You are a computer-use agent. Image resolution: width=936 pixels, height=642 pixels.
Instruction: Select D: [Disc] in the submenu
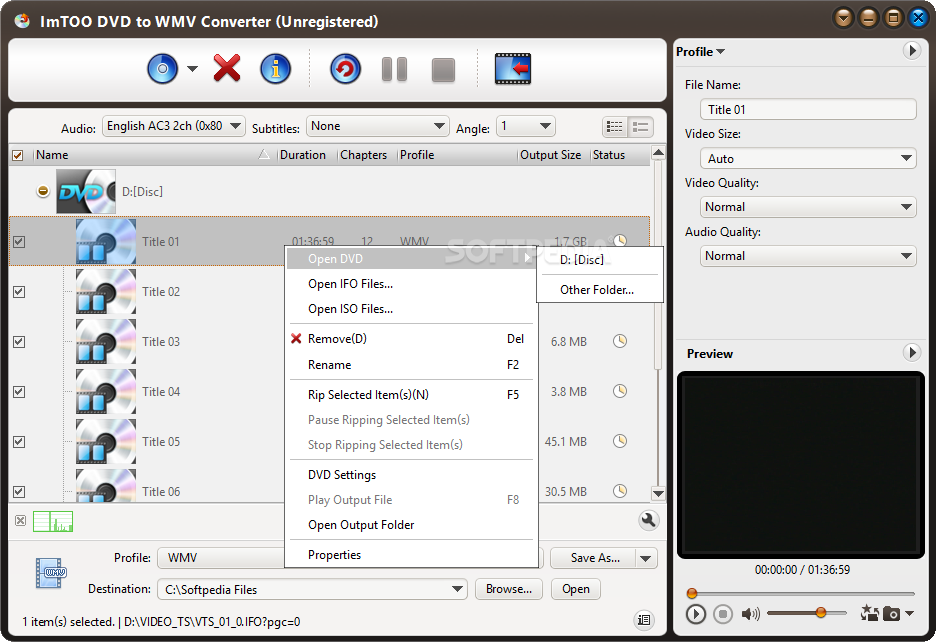coord(600,260)
